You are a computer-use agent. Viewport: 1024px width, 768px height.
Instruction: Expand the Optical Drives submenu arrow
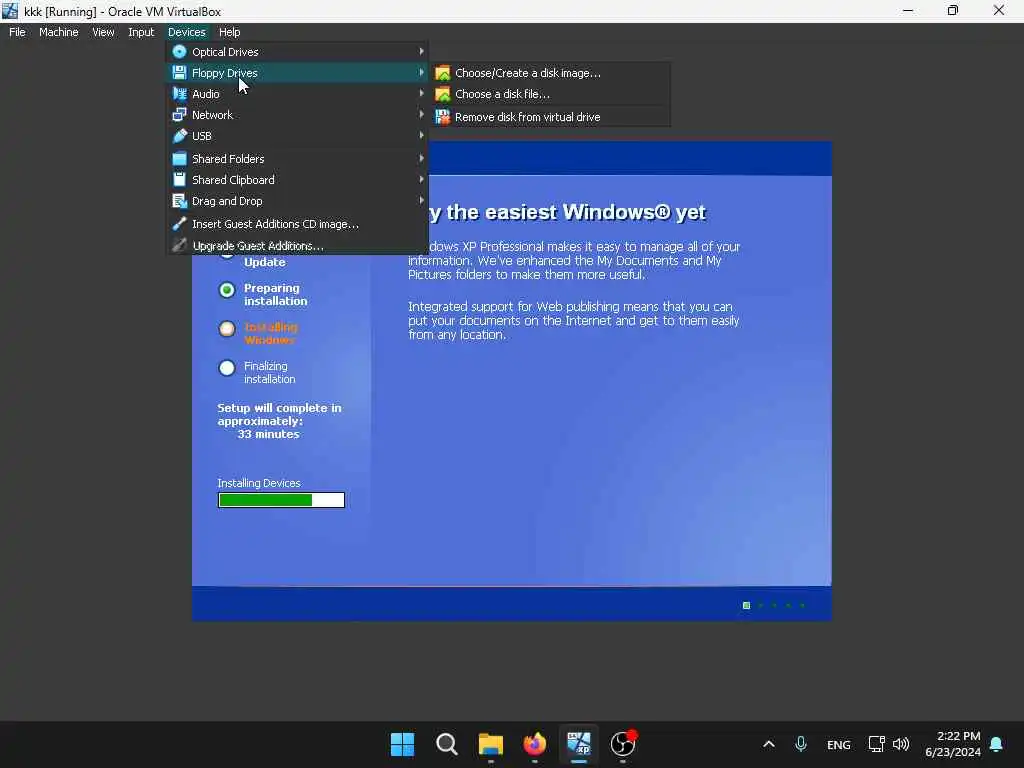pyautogui.click(x=421, y=51)
